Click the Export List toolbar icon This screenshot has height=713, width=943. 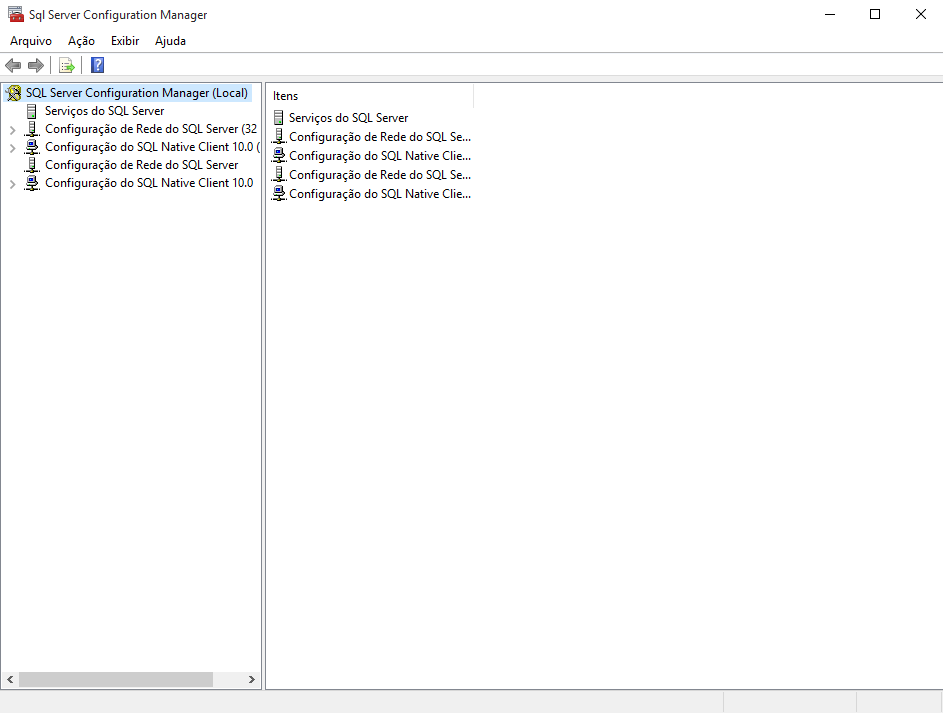(x=67, y=66)
